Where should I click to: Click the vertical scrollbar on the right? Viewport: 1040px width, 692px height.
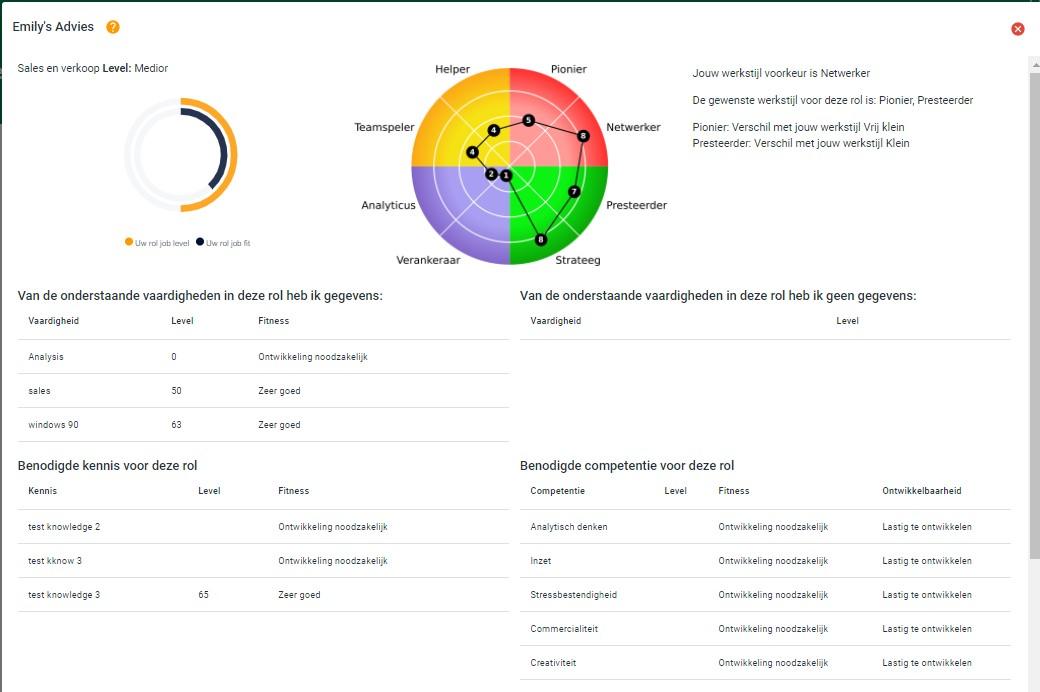point(1034,300)
